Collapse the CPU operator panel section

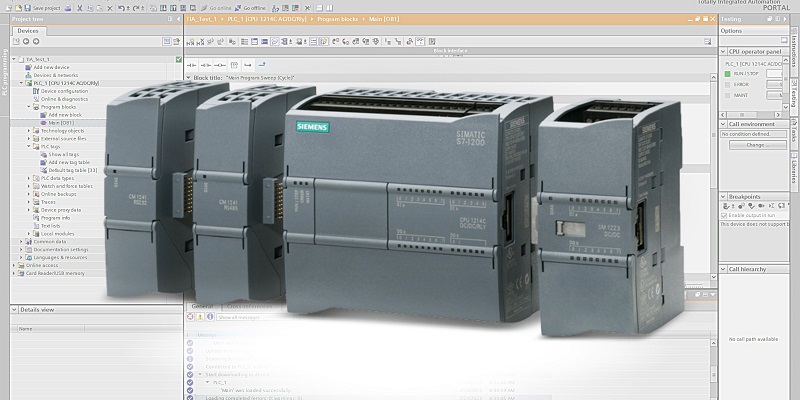point(723,52)
